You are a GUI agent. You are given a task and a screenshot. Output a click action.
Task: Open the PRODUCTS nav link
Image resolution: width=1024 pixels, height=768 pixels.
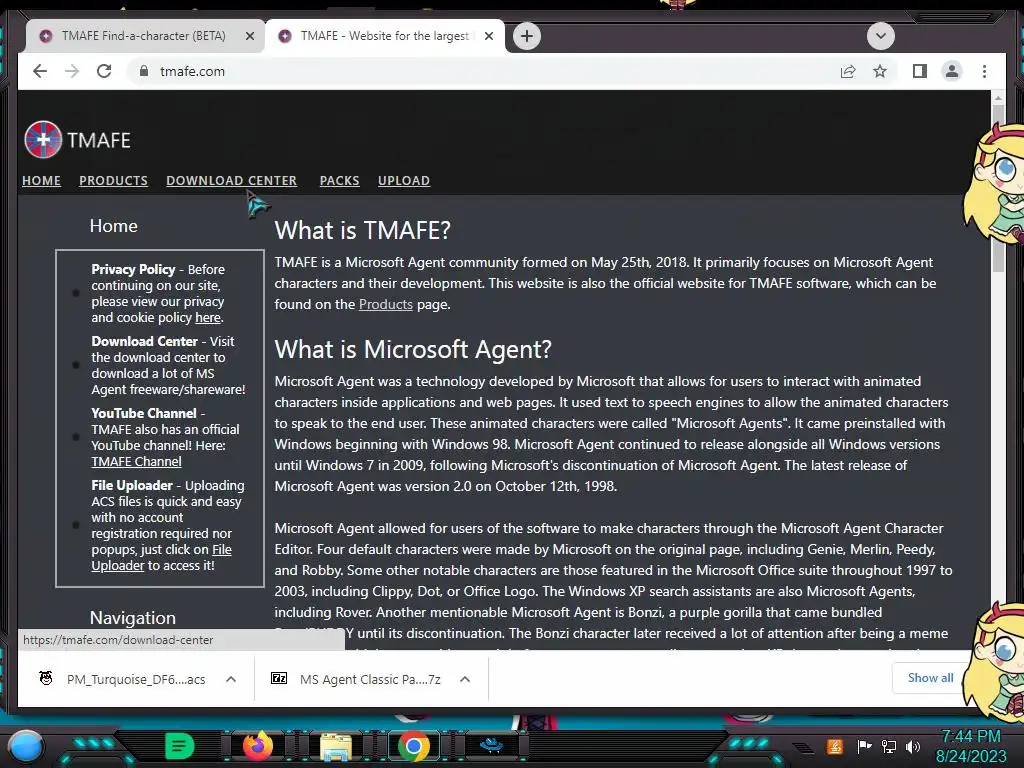pos(114,180)
